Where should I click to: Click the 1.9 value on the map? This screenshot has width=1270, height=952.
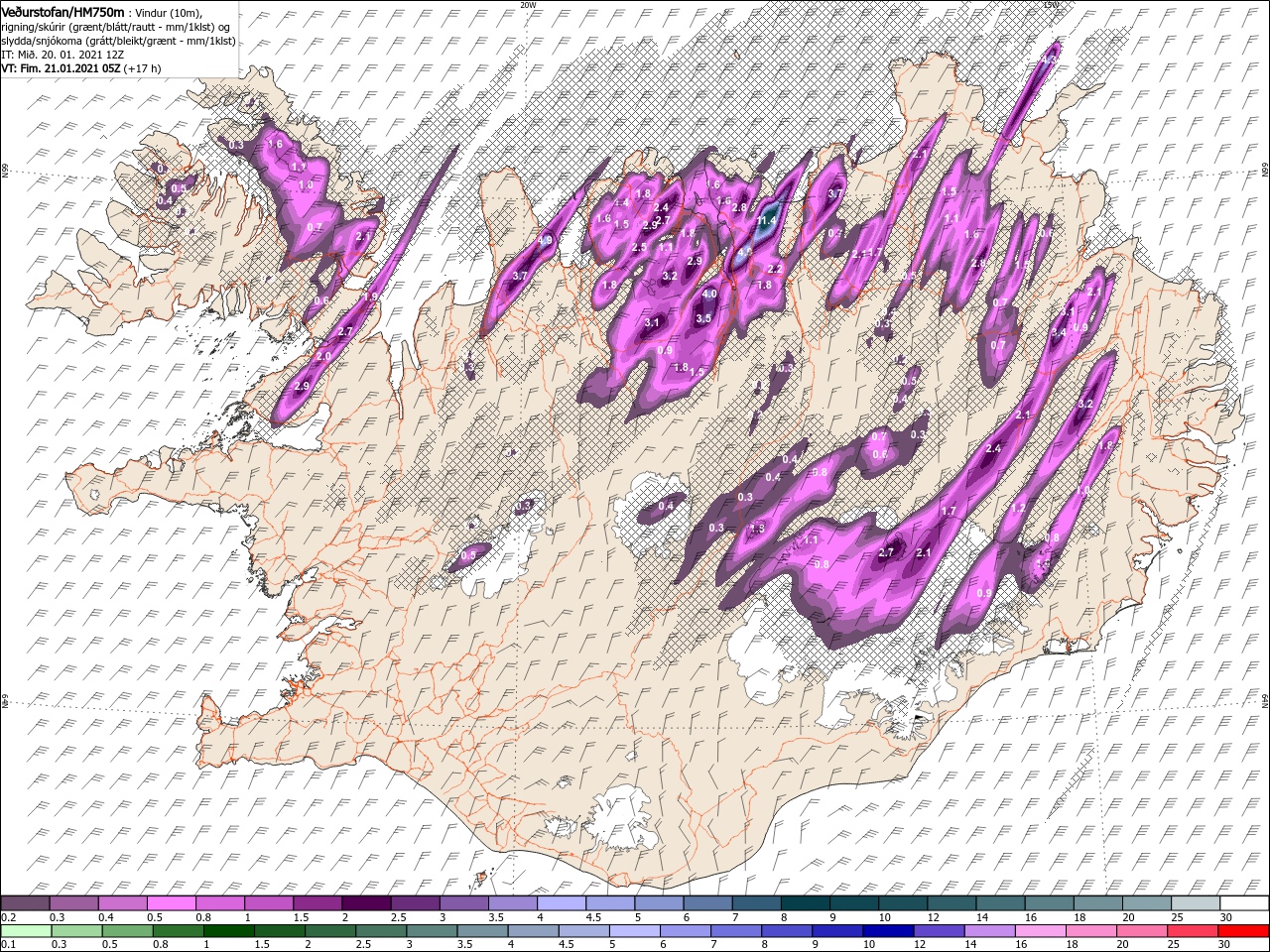pos(370,297)
